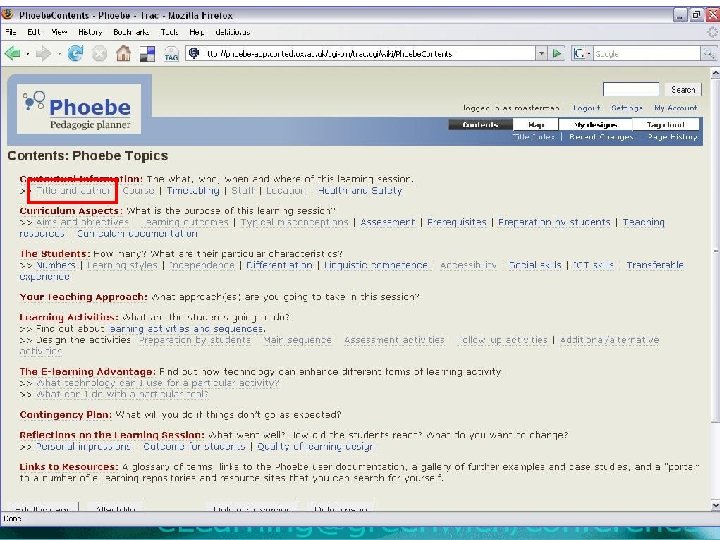The image size is (720, 540).
Task: Click the TAG toolbar icon
Action: 171,54
